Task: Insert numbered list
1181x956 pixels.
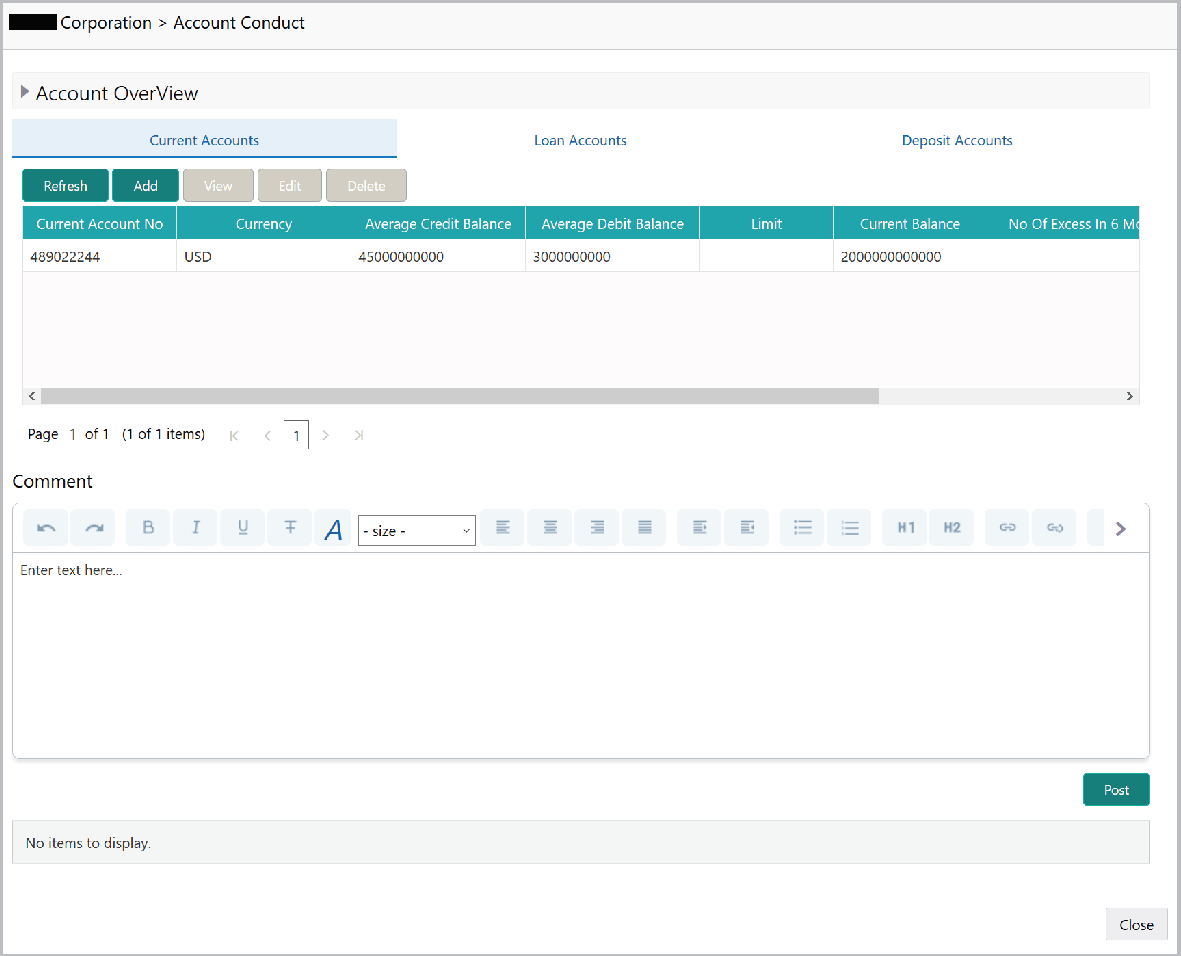Action: click(850, 527)
